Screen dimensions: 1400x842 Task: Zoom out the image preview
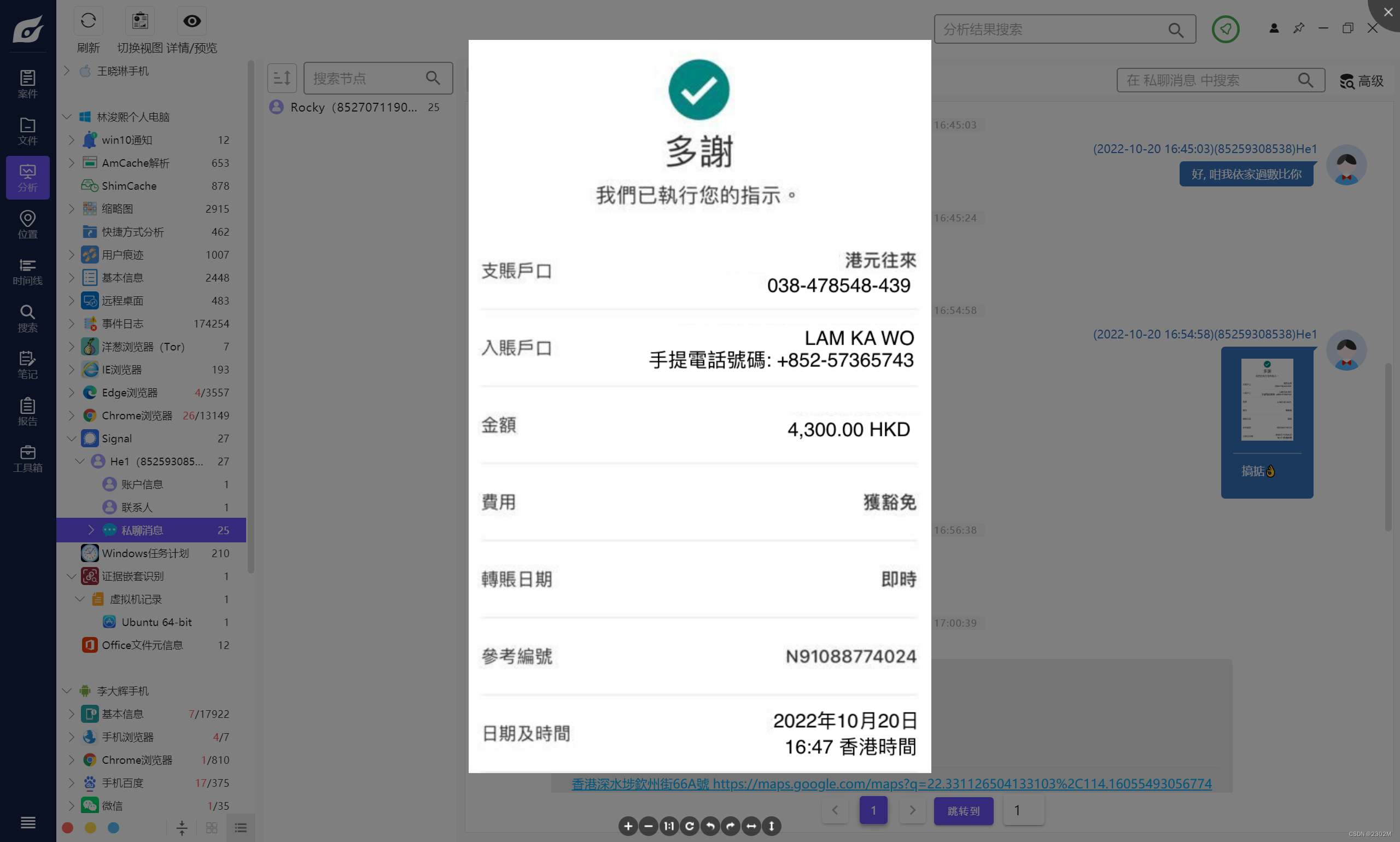pos(648,826)
